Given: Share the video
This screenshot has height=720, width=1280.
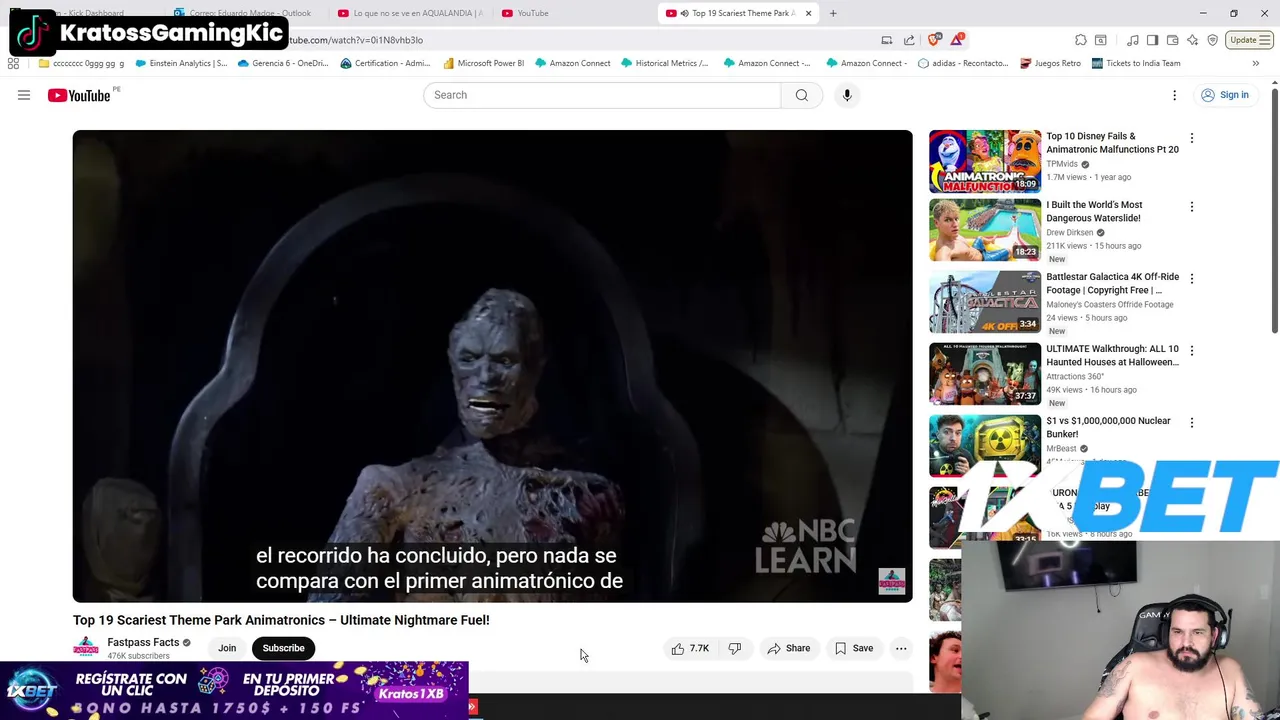Looking at the screenshot, I should point(789,648).
